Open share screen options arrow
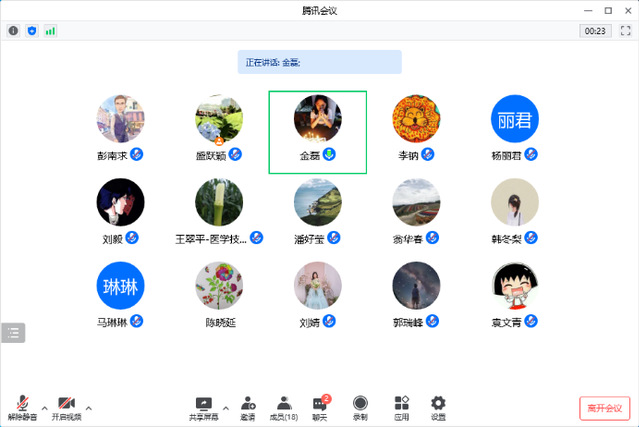This screenshot has width=639, height=427. pyautogui.click(x=225, y=406)
